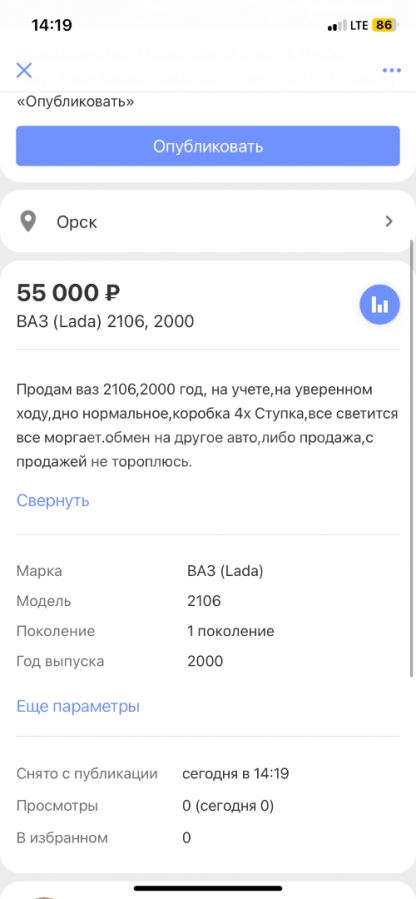Tap the Опубликовать button

(x=208, y=146)
